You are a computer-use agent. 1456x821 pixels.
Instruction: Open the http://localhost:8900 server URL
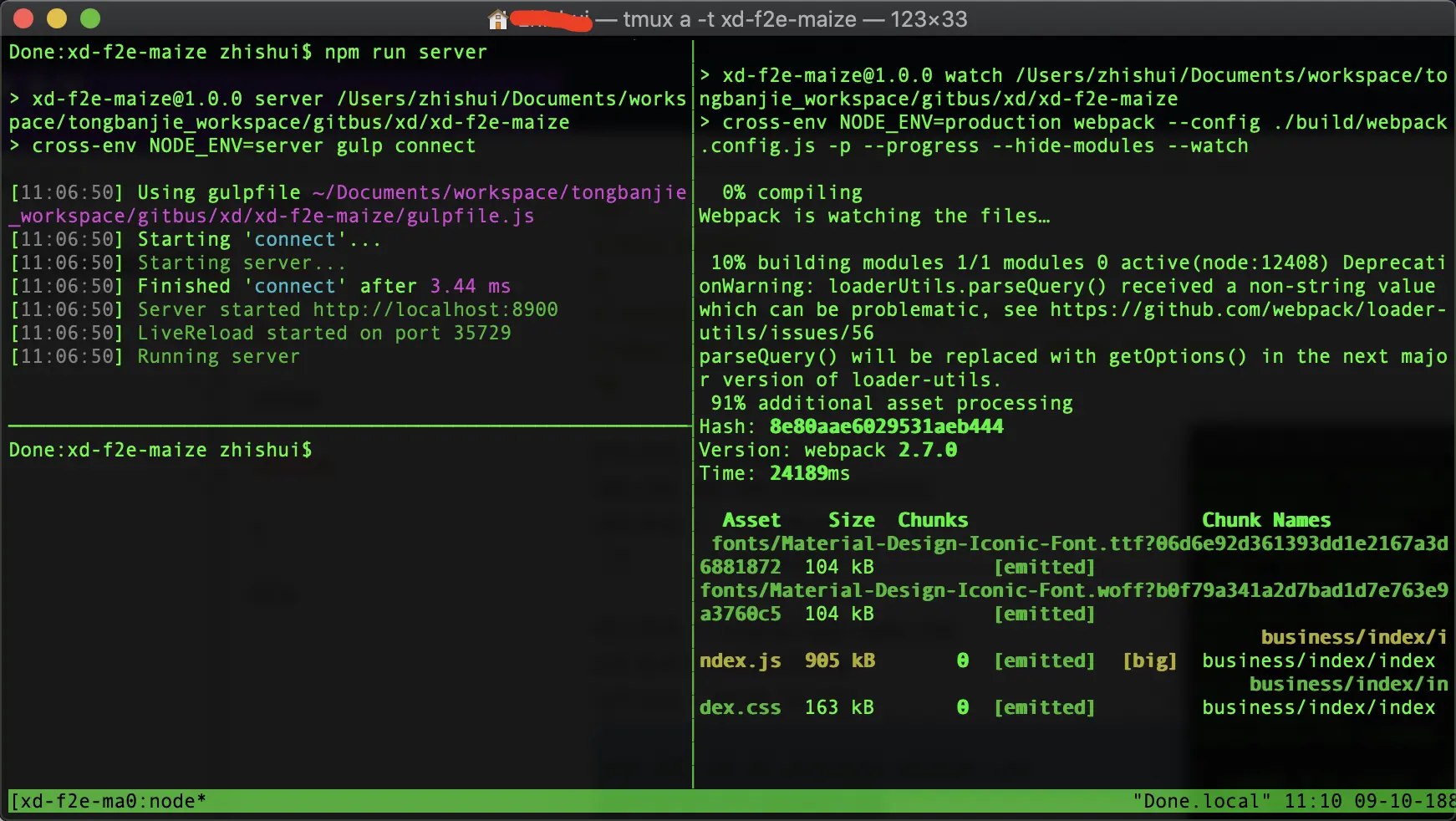click(435, 310)
